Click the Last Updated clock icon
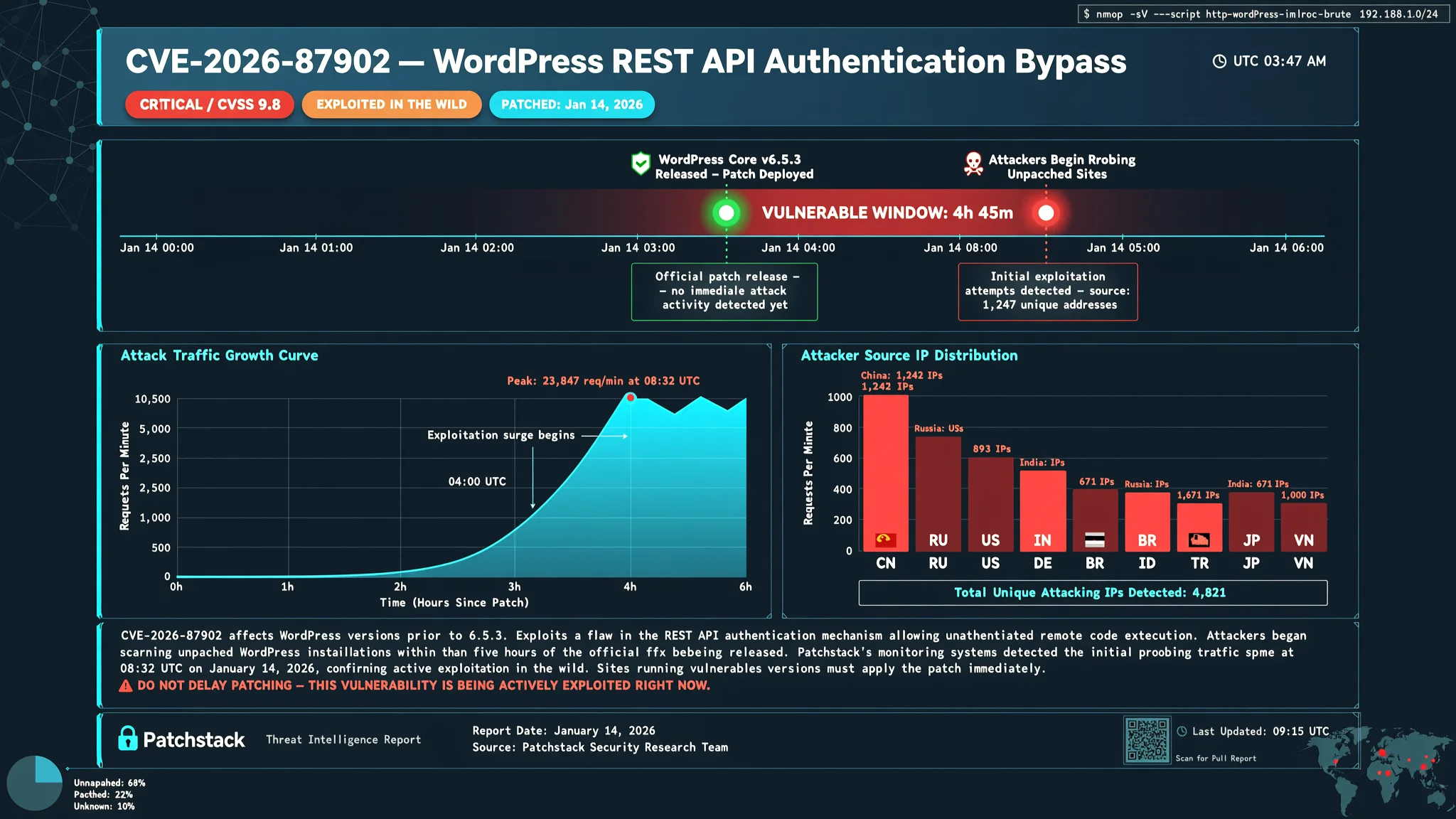 click(x=1182, y=731)
